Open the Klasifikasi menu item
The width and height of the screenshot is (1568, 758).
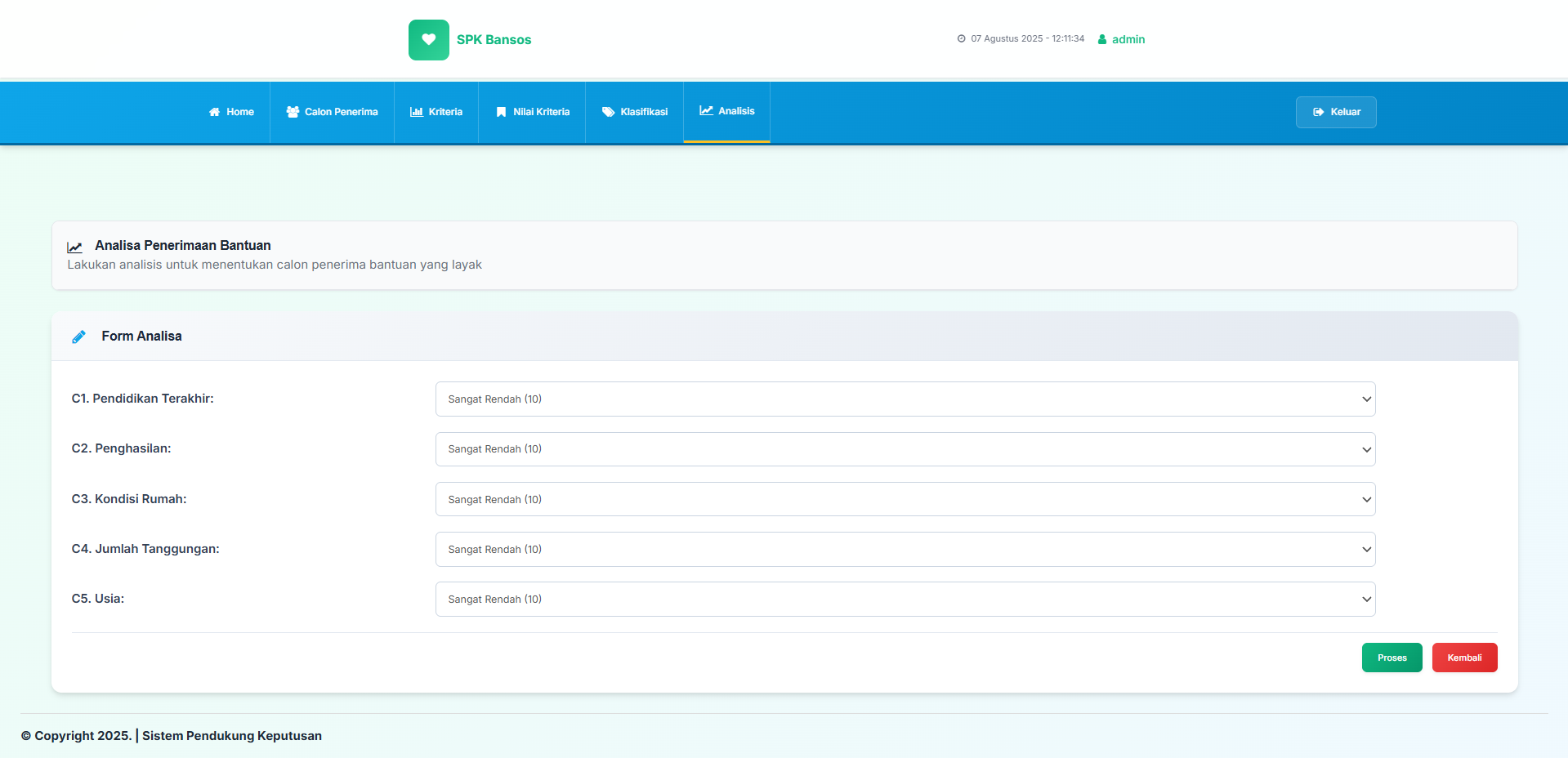point(634,112)
